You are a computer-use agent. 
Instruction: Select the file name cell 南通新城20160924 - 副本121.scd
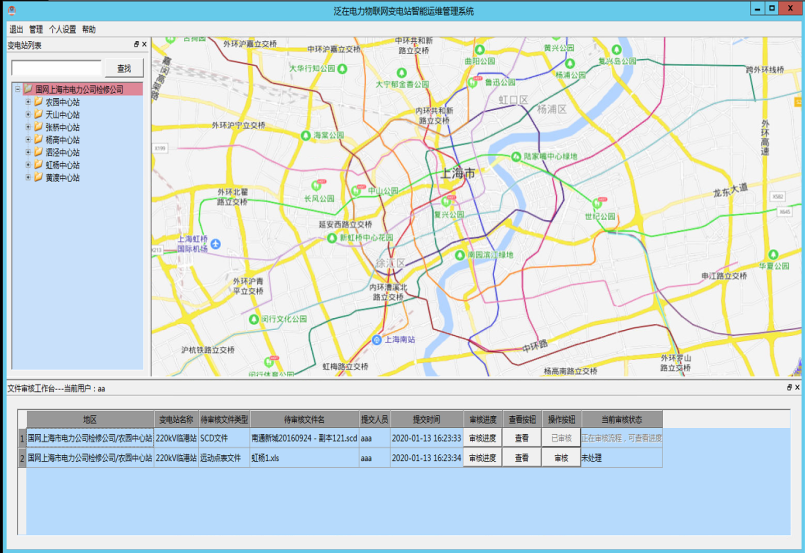(x=304, y=438)
